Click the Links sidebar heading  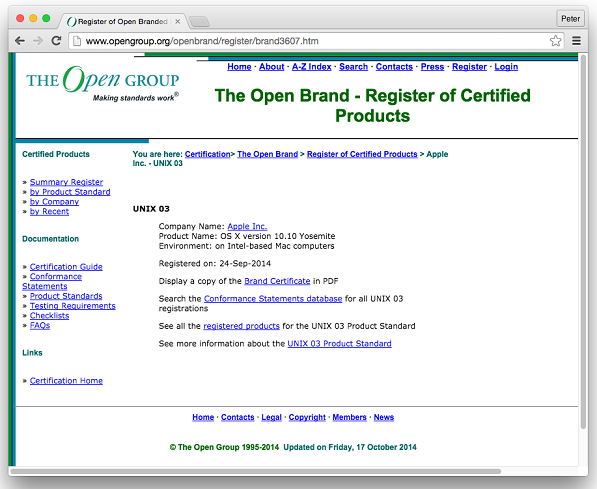click(x=32, y=353)
